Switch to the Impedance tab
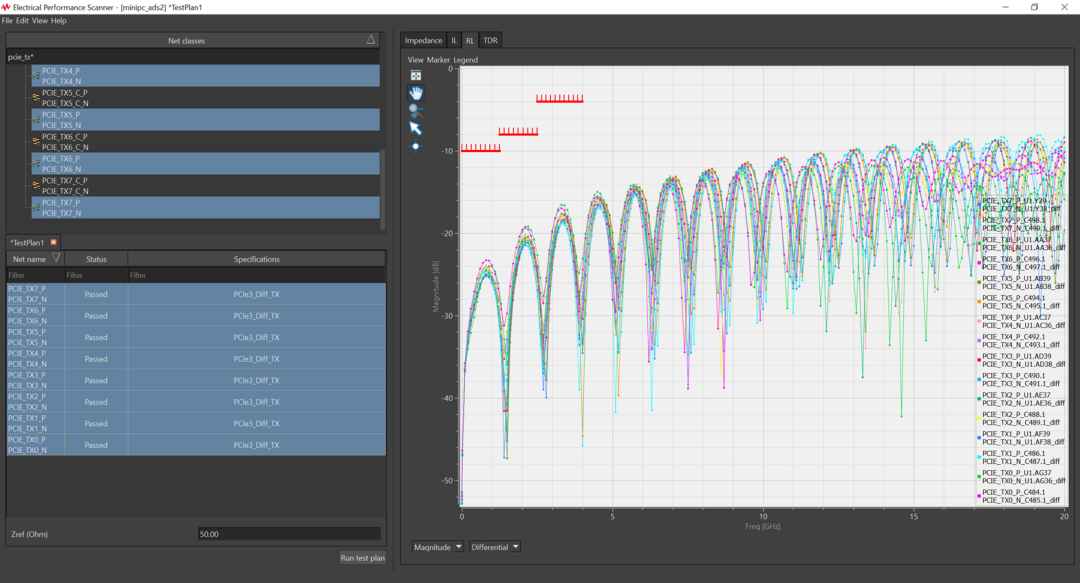The image size is (1080, 583). point(423,41)
